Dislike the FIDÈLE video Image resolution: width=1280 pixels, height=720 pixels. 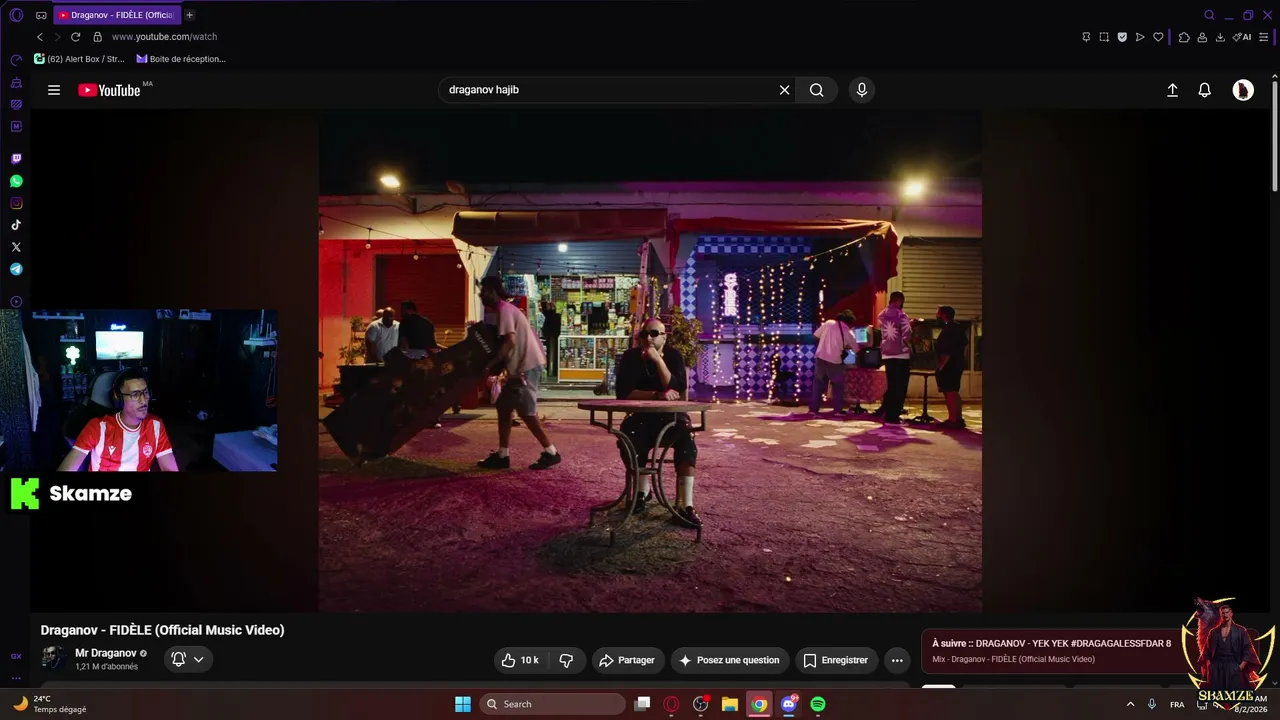tap(566, 660)
